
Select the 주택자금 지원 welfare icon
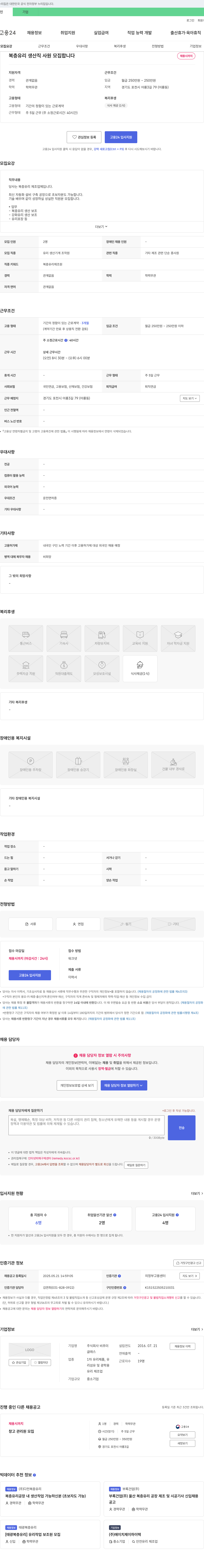(25, 669)
